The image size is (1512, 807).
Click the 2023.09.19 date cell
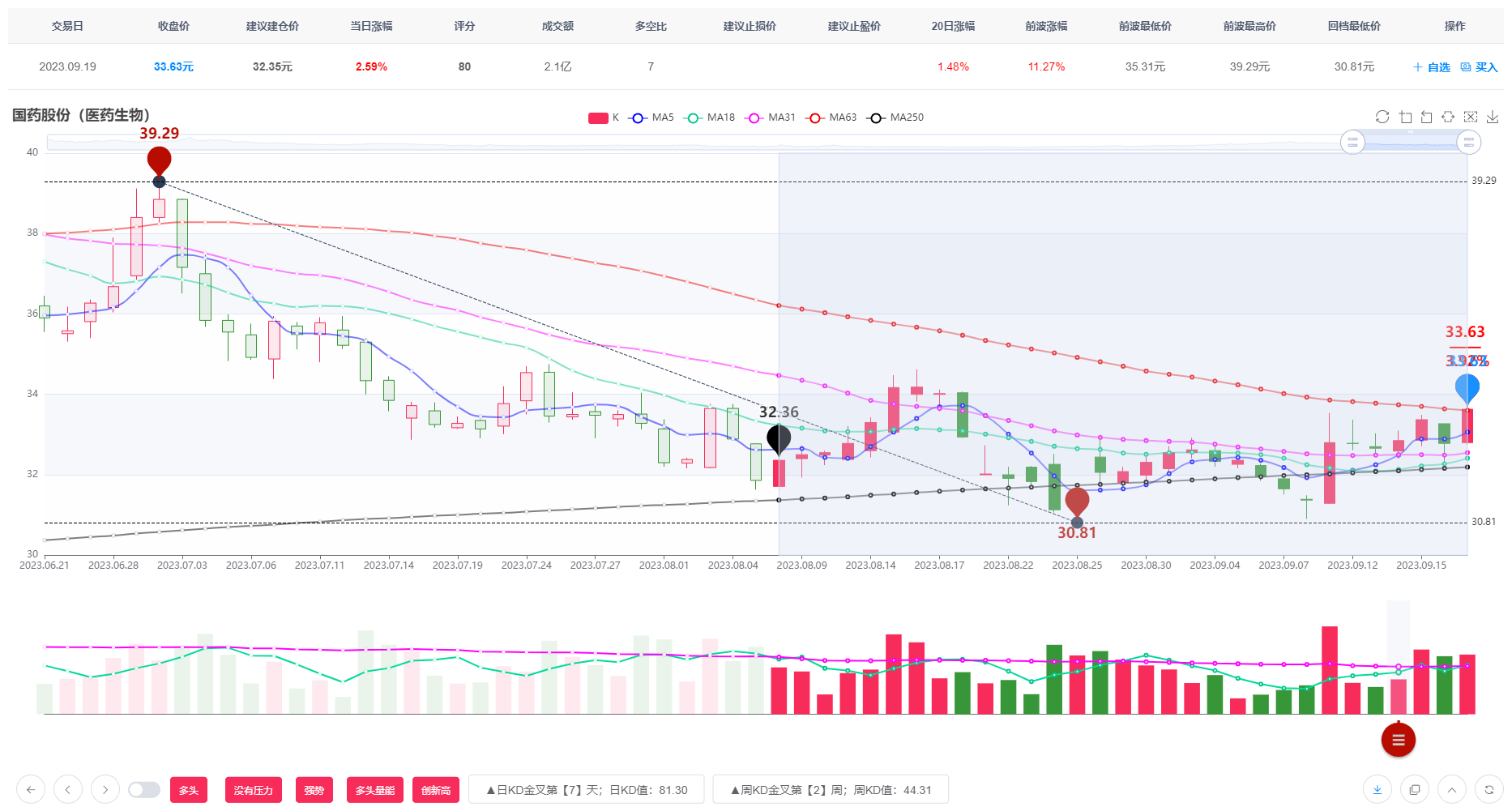(x=67, y=66)
